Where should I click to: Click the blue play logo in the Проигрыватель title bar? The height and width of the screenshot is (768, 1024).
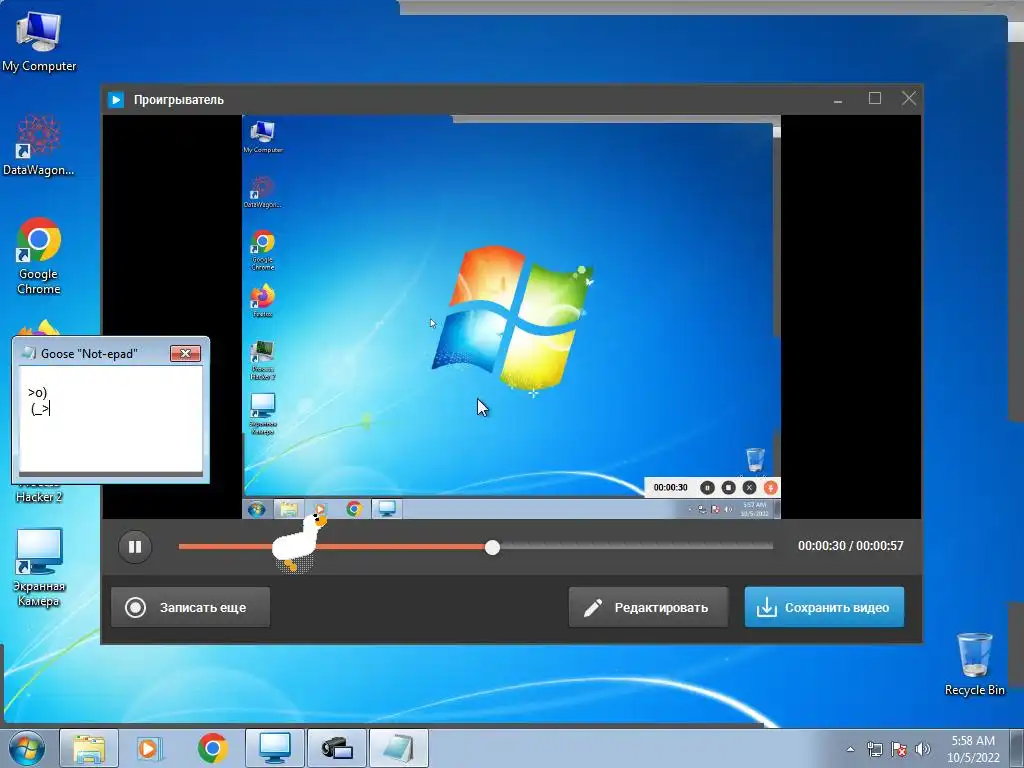[x=116, y=100]
